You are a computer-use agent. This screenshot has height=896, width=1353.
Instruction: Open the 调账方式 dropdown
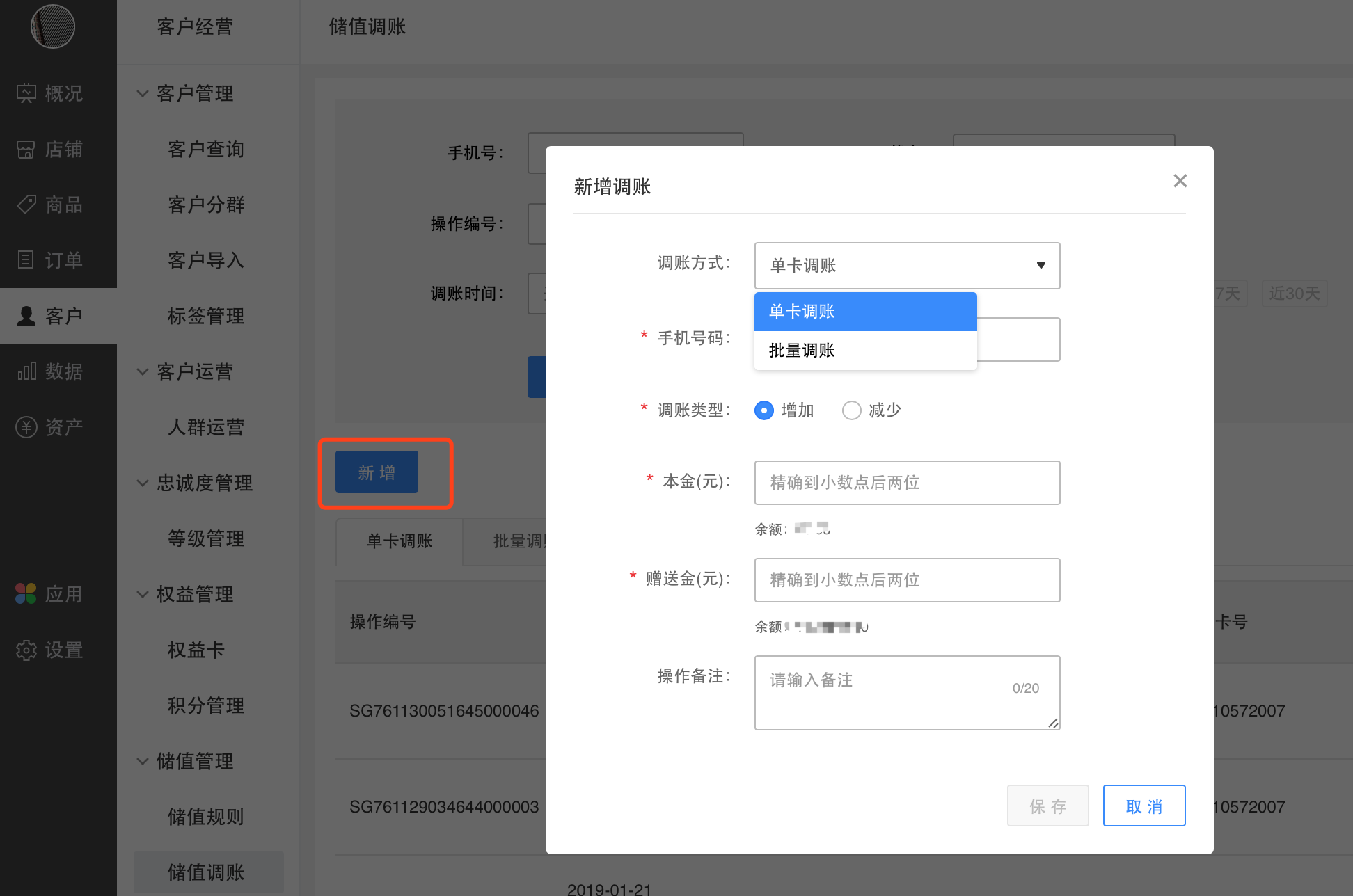pyautogui.click(x=906, y=266)
